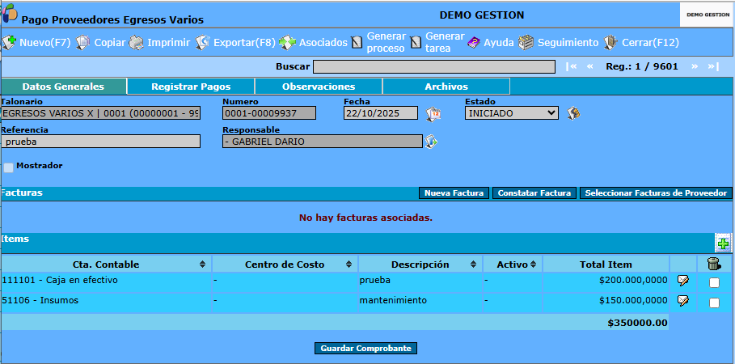Toggle the Mostrador checkbox
This screenshot has height=364, width=735.
[8, 168]
